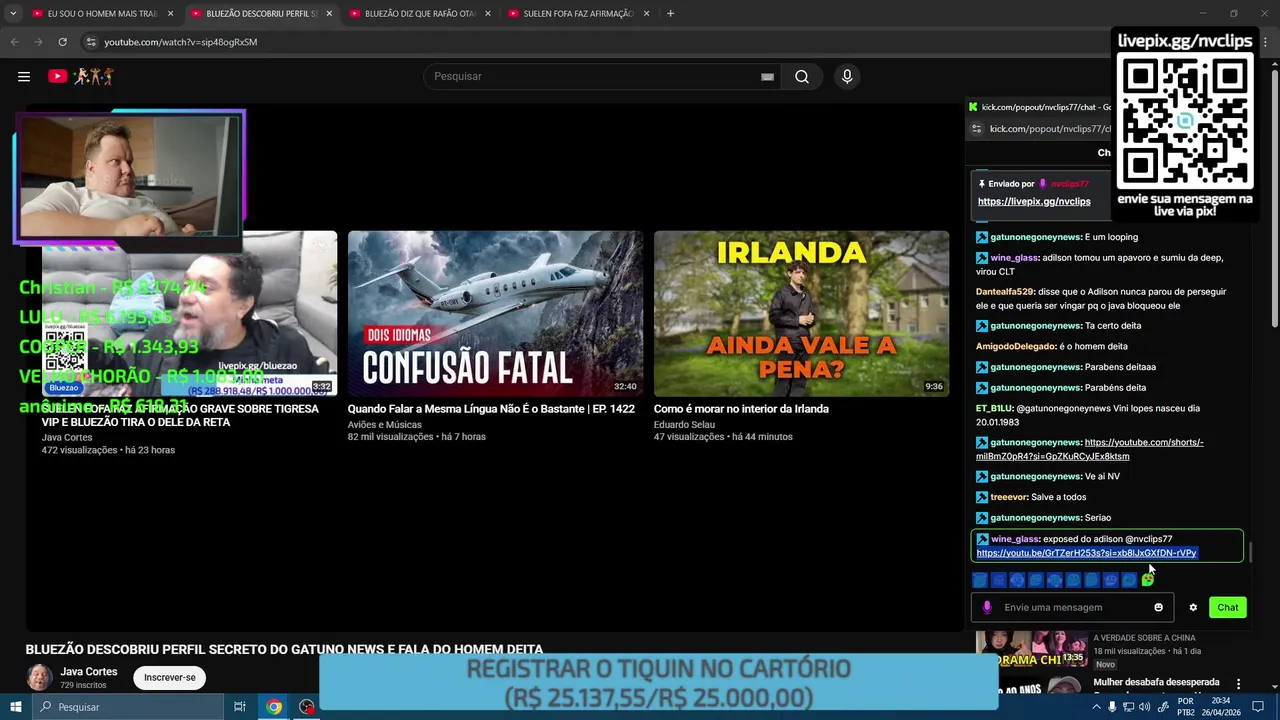Click username treeevor in chat
Screen dimensions: 1280x720
tap(1009, 497)
